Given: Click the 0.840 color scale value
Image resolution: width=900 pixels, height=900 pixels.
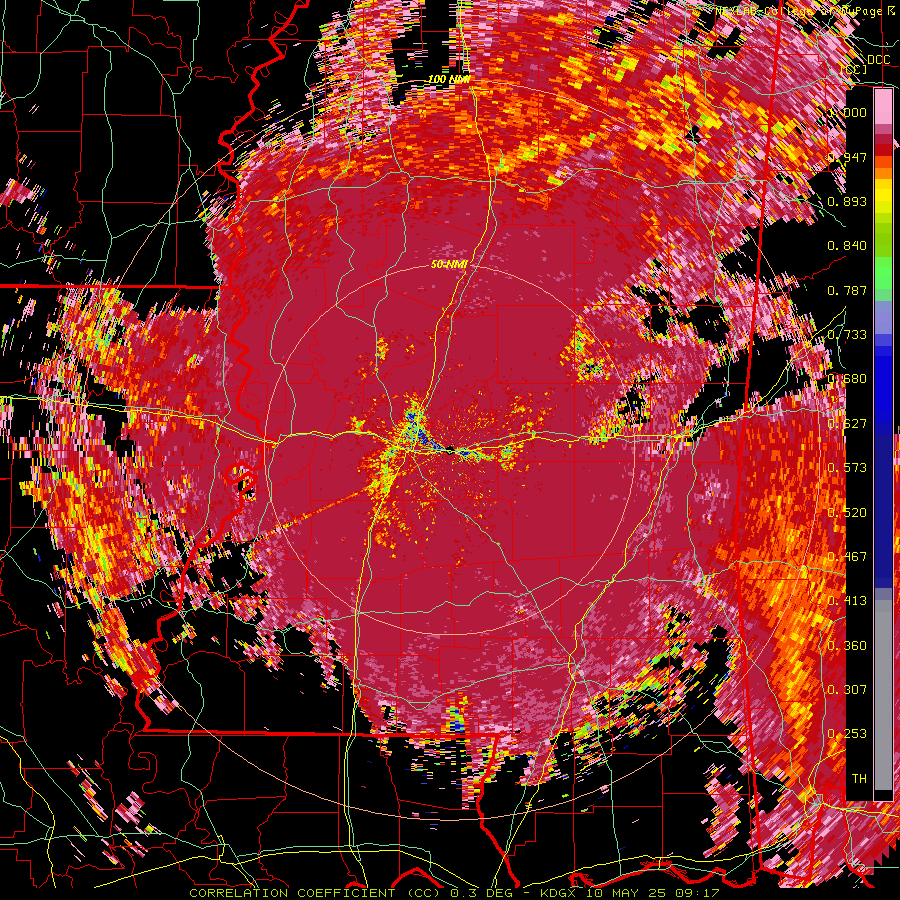Looking at the screenshot, I should coord(847,246).
